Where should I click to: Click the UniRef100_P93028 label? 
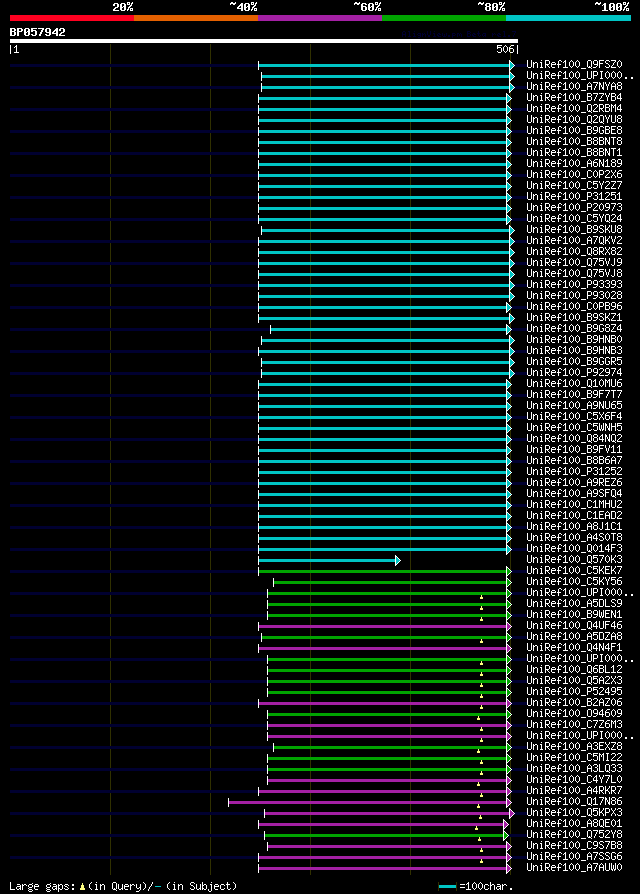(574, 295)
